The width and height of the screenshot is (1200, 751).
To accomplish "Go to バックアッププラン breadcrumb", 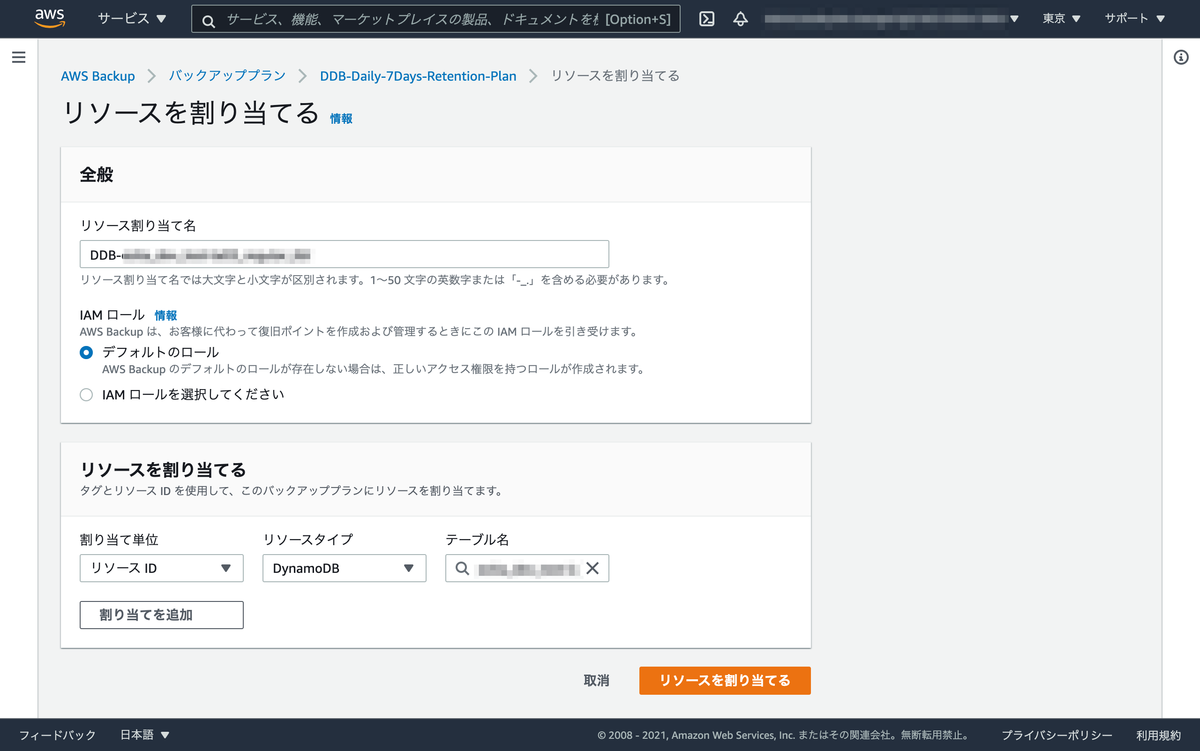I will [x=227, y=76].
